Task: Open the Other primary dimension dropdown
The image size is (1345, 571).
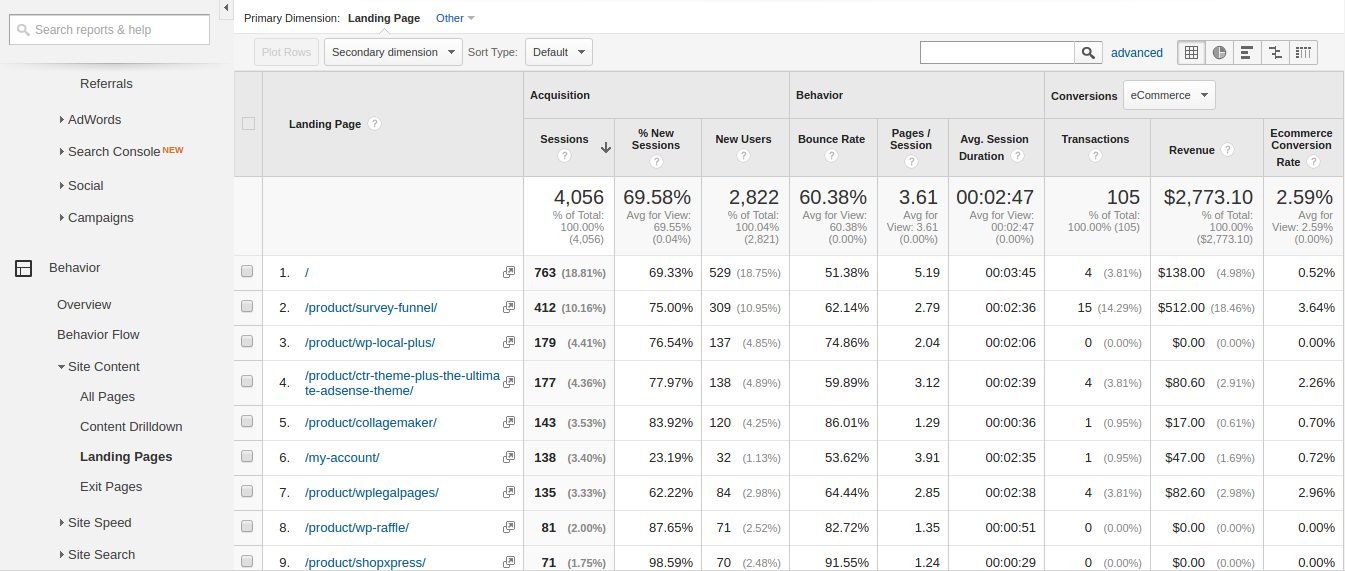Action: (x=455, y=18)
